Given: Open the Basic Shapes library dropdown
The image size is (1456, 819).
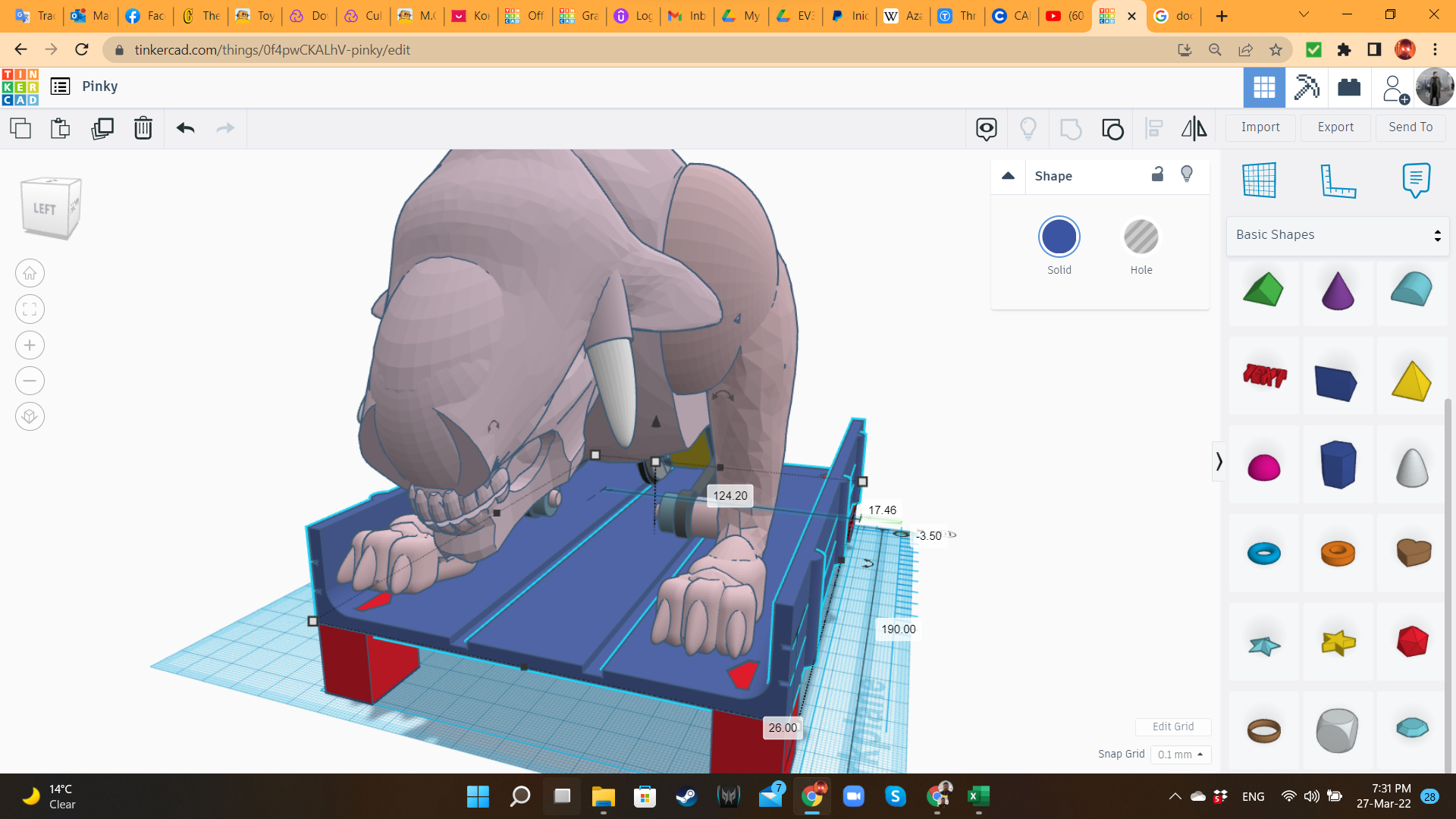Looking at the screenshot, I should pyautogui.click(x=1338, y=235).
